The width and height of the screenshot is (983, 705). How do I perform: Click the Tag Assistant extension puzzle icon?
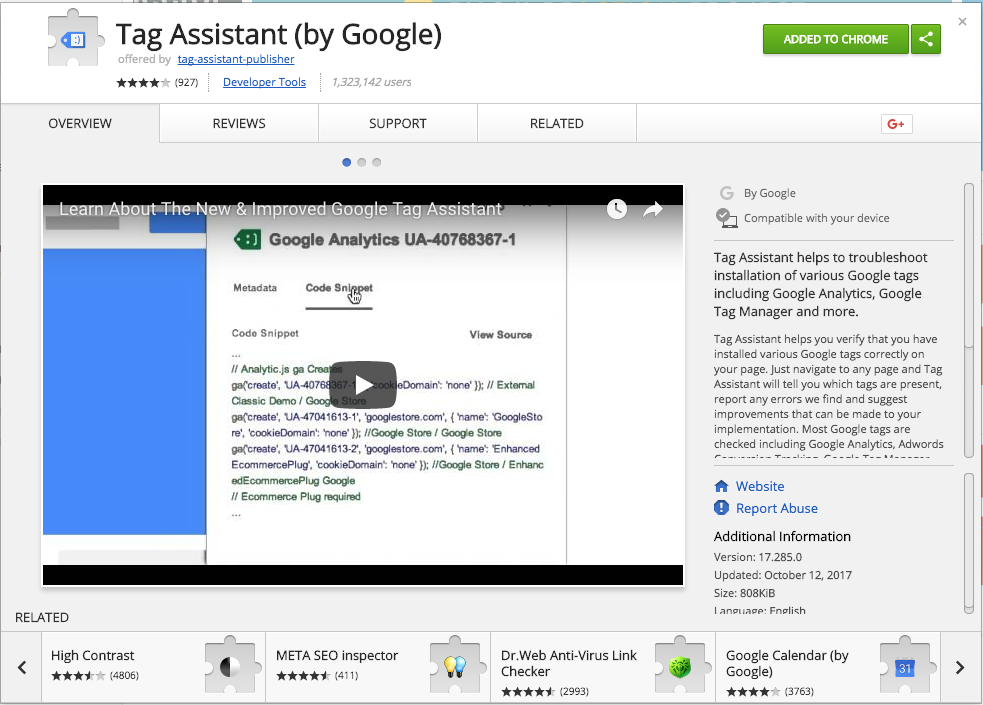[x=76, y=39]
